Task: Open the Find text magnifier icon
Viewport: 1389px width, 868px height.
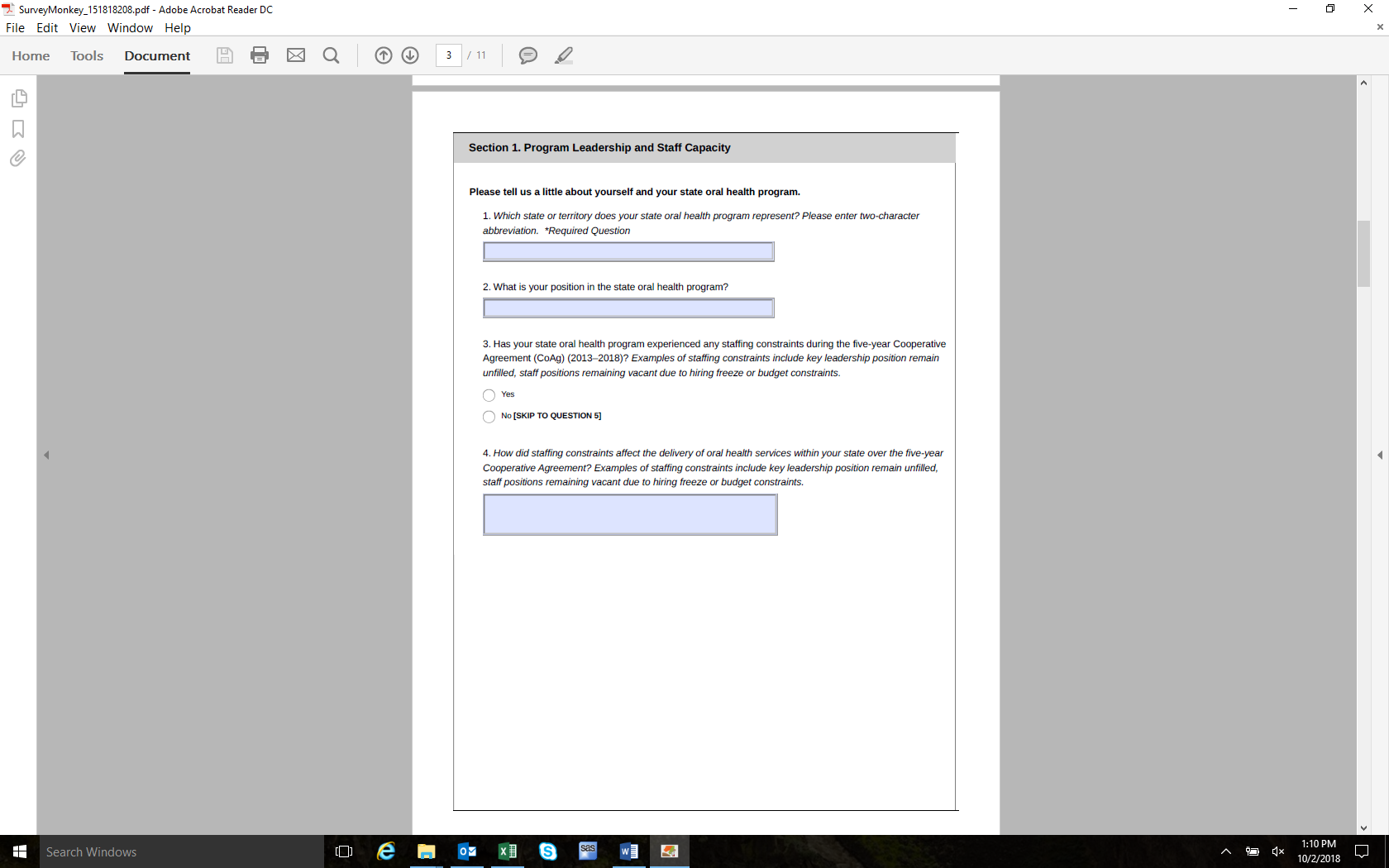Action: click(331, 55)
